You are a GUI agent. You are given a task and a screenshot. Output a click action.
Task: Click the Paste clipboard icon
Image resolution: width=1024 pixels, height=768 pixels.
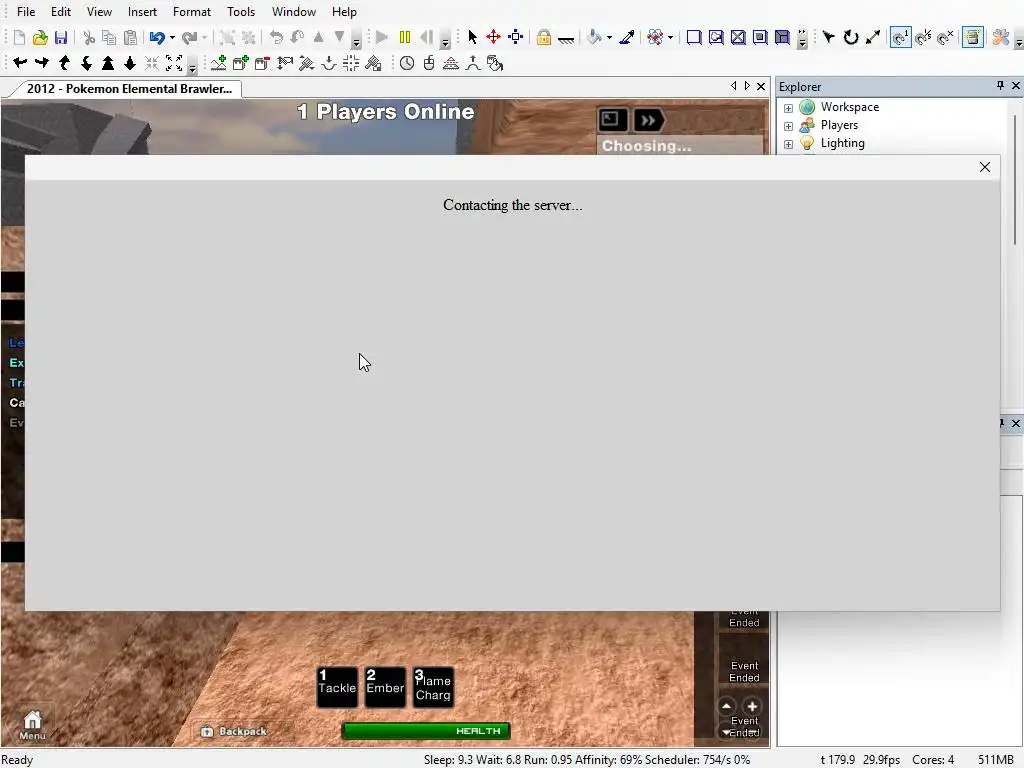[x=131, y=37]
